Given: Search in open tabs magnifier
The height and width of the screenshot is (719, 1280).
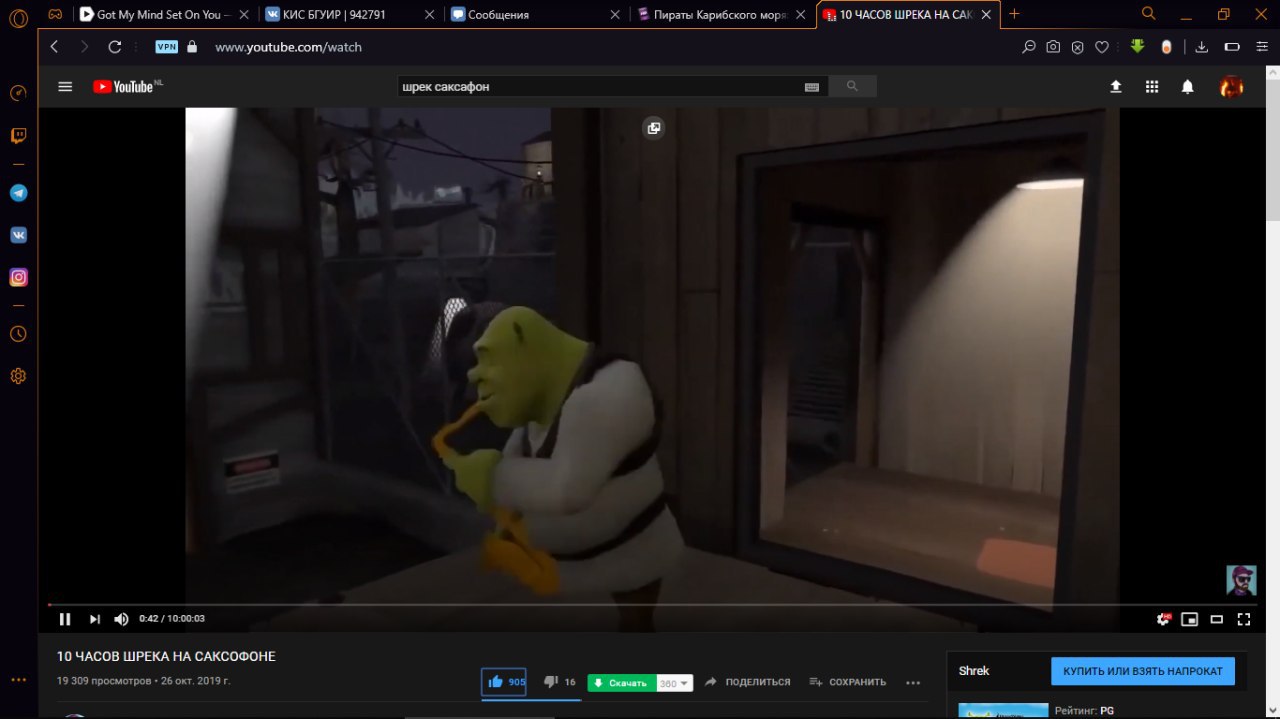Looking at the screenshot, I should [1149, 14].
